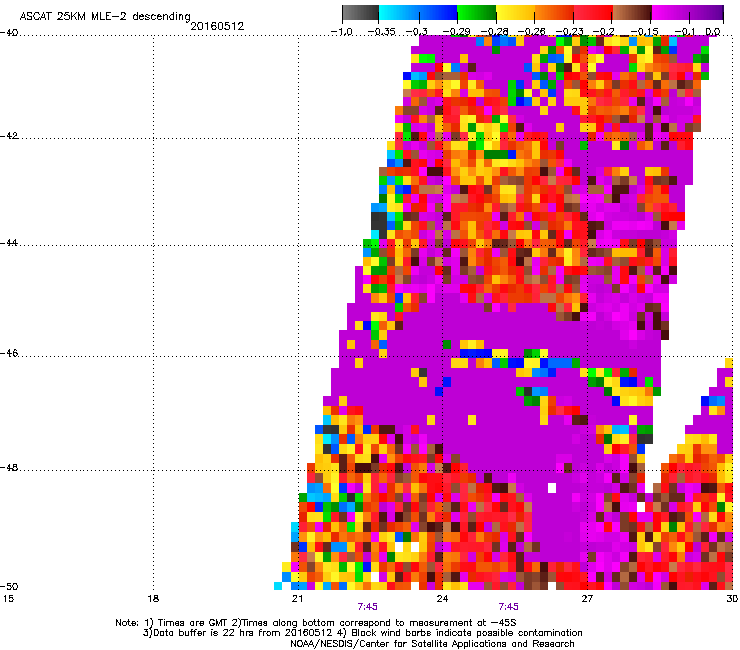Click the '-0.26' color scale value
This screenshot has height=650, width=740.
[x=532, y=32]
